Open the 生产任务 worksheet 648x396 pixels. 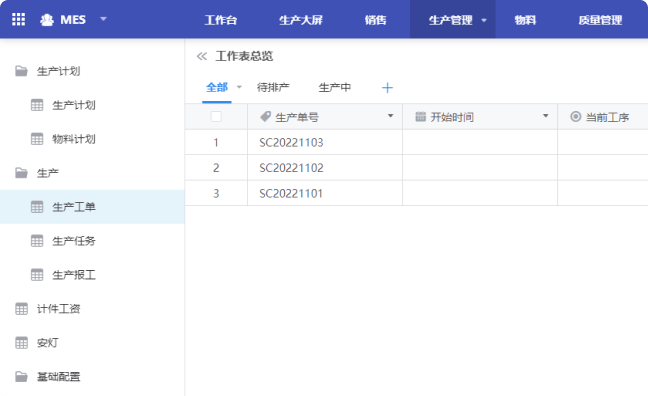[x=74, y=241]
